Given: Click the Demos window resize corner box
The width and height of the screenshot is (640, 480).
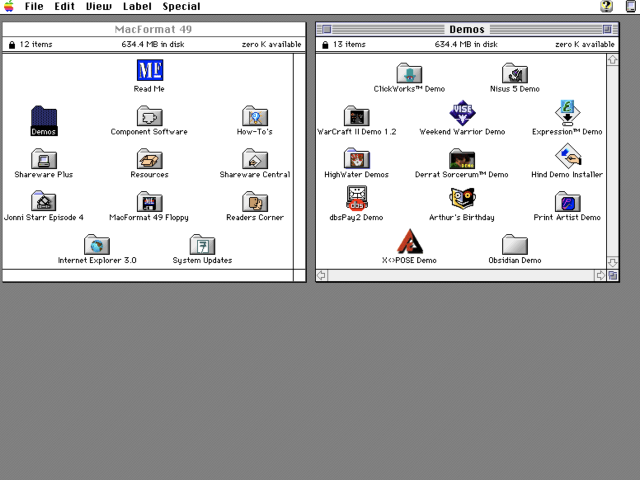Looking at the screenshot, I should 613,276.
